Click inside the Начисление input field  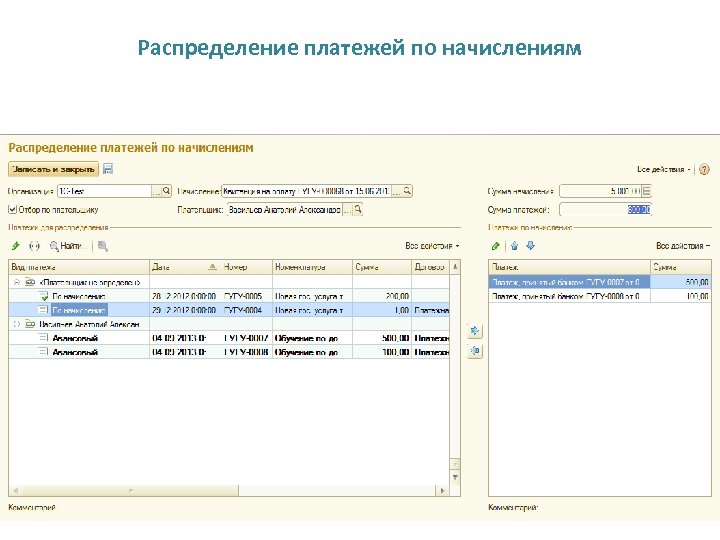[306, 191]
